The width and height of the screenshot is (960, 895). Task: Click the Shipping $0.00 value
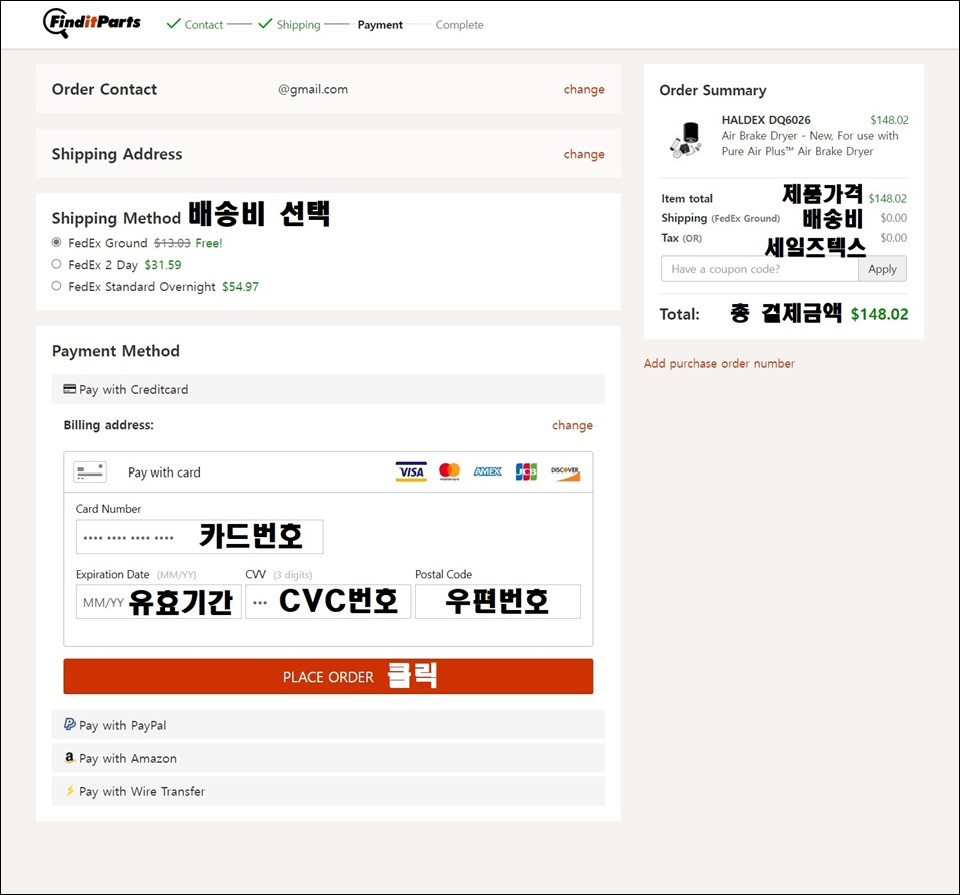coord(894,218)
